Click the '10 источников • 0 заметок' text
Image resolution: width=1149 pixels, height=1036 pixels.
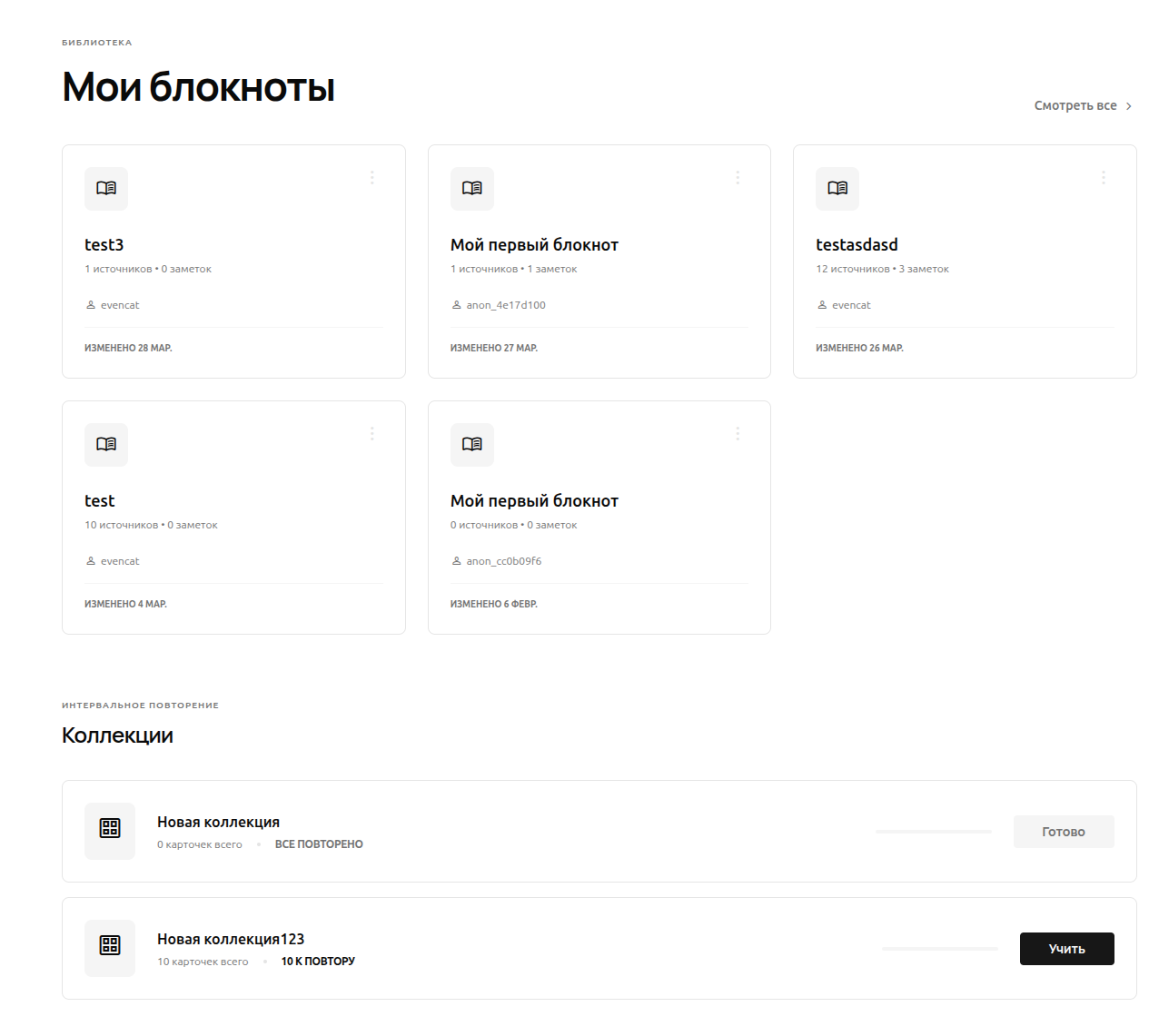pos(151,525)
